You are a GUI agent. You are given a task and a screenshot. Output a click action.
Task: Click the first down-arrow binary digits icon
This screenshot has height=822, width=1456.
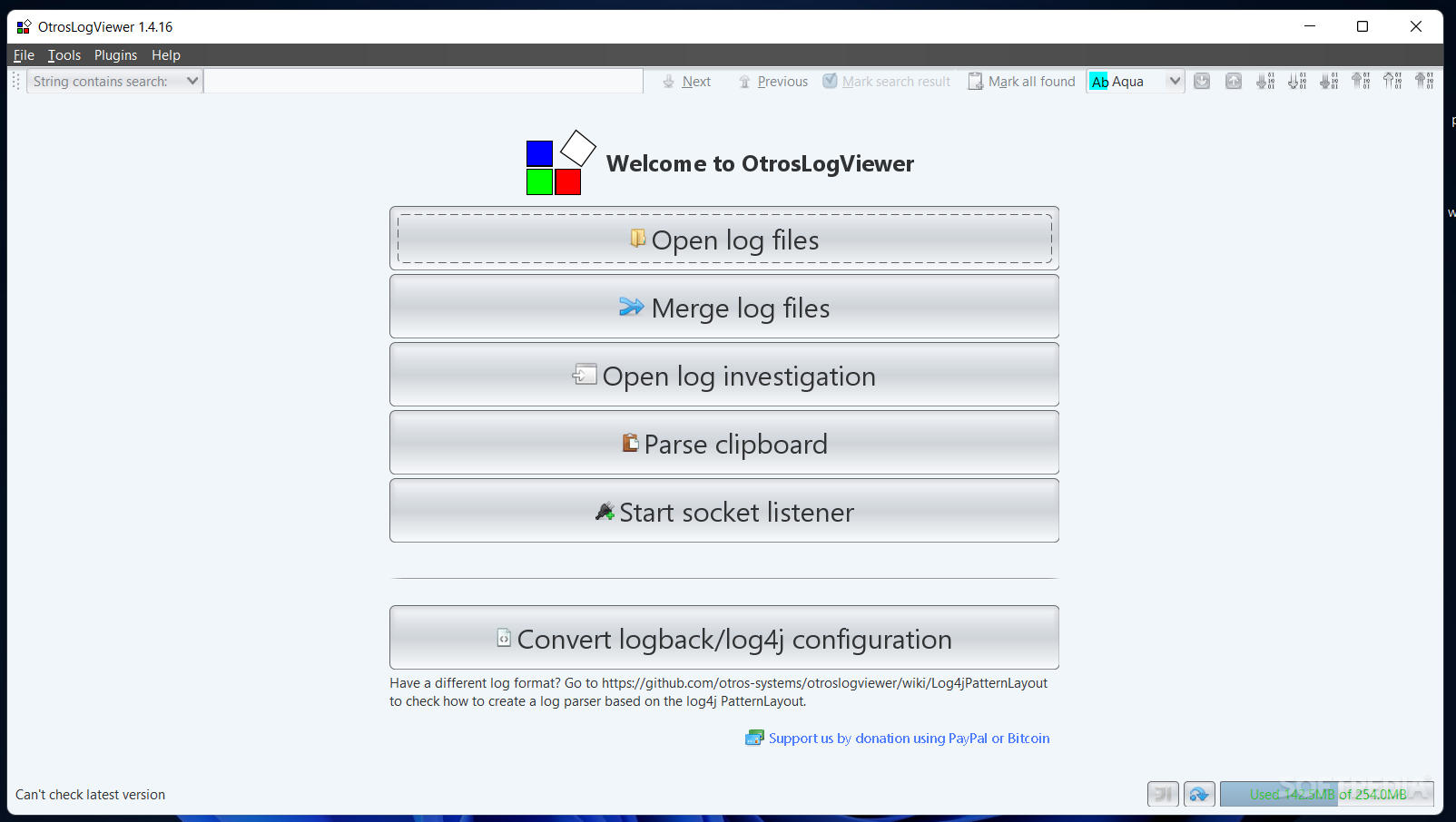[x=1265, y=82]
